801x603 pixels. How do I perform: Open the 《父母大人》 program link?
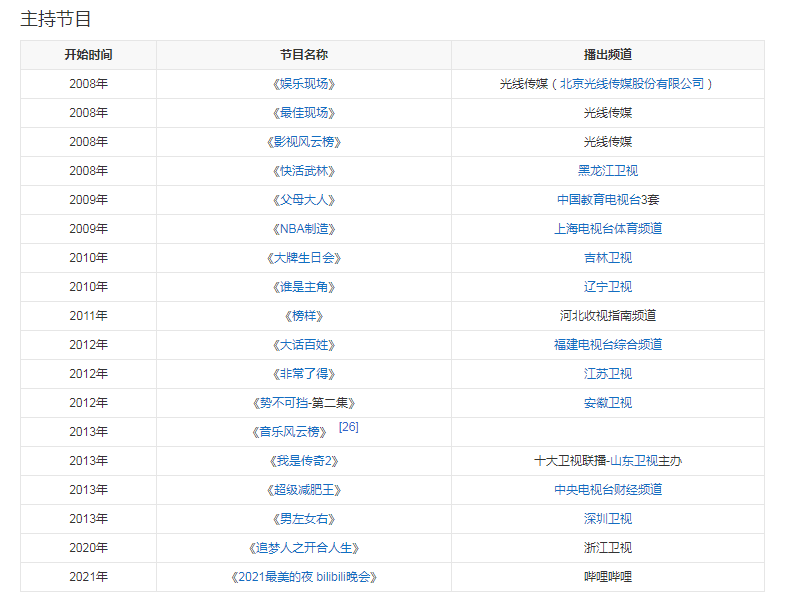click(303, 200)
